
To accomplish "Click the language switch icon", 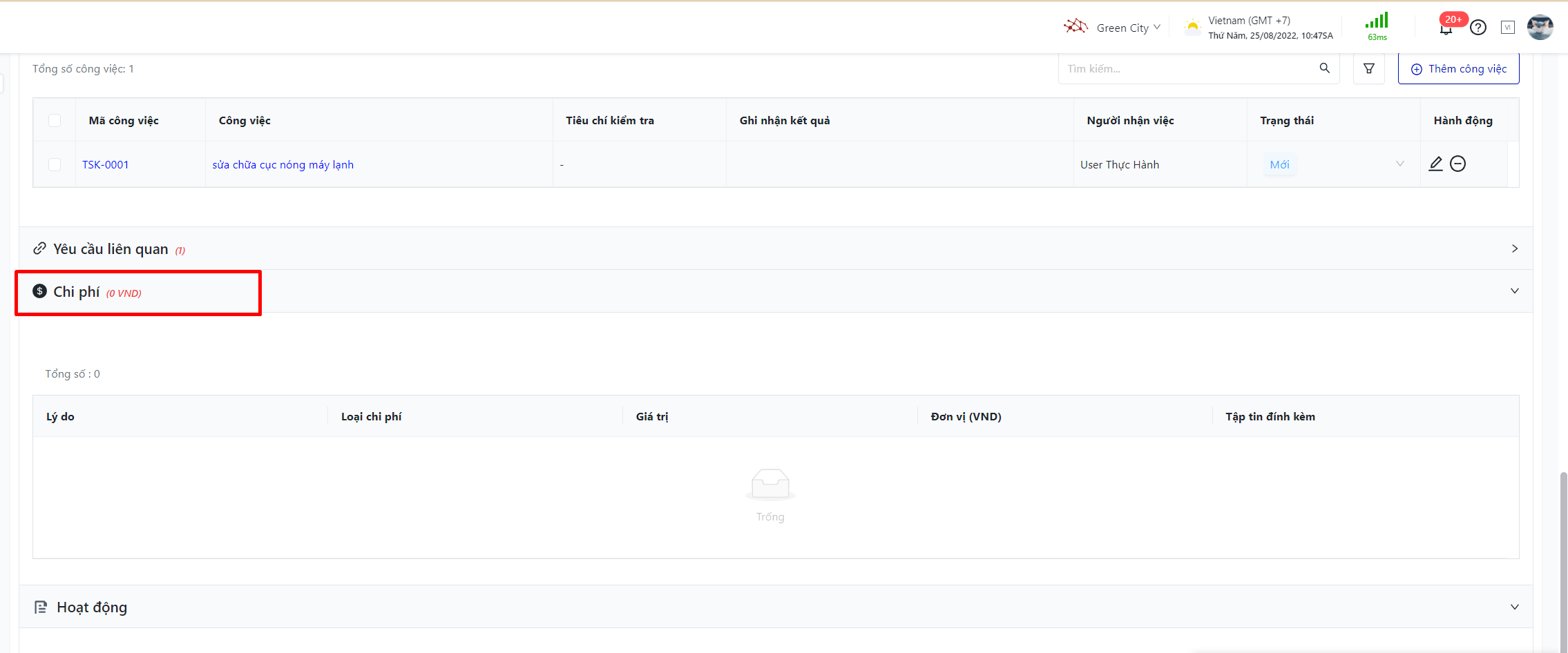I will click(1508, 28).
